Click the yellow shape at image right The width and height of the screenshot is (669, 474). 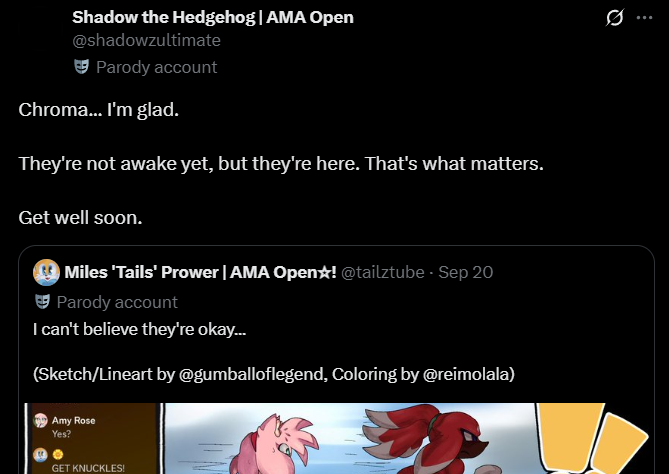tap(591, 437)
